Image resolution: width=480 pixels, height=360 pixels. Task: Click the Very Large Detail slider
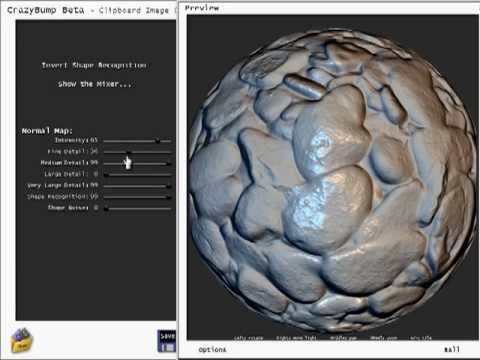tap(137, 186)
